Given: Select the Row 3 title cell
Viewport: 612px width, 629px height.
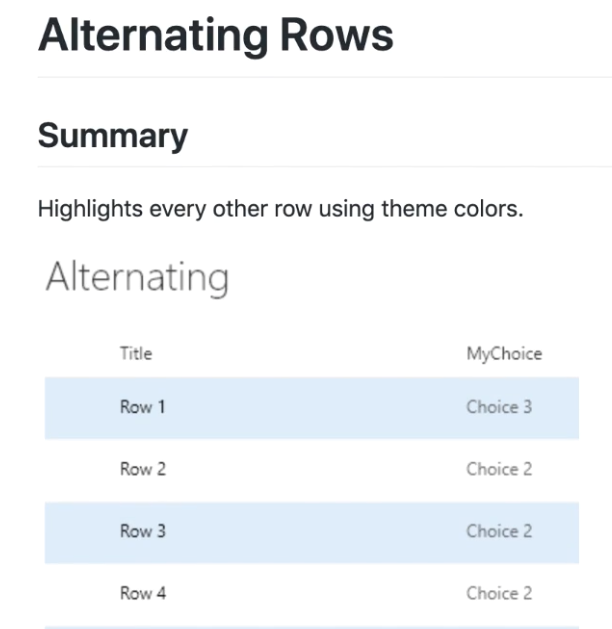Looking at the screenshot, I should (143, 532).
